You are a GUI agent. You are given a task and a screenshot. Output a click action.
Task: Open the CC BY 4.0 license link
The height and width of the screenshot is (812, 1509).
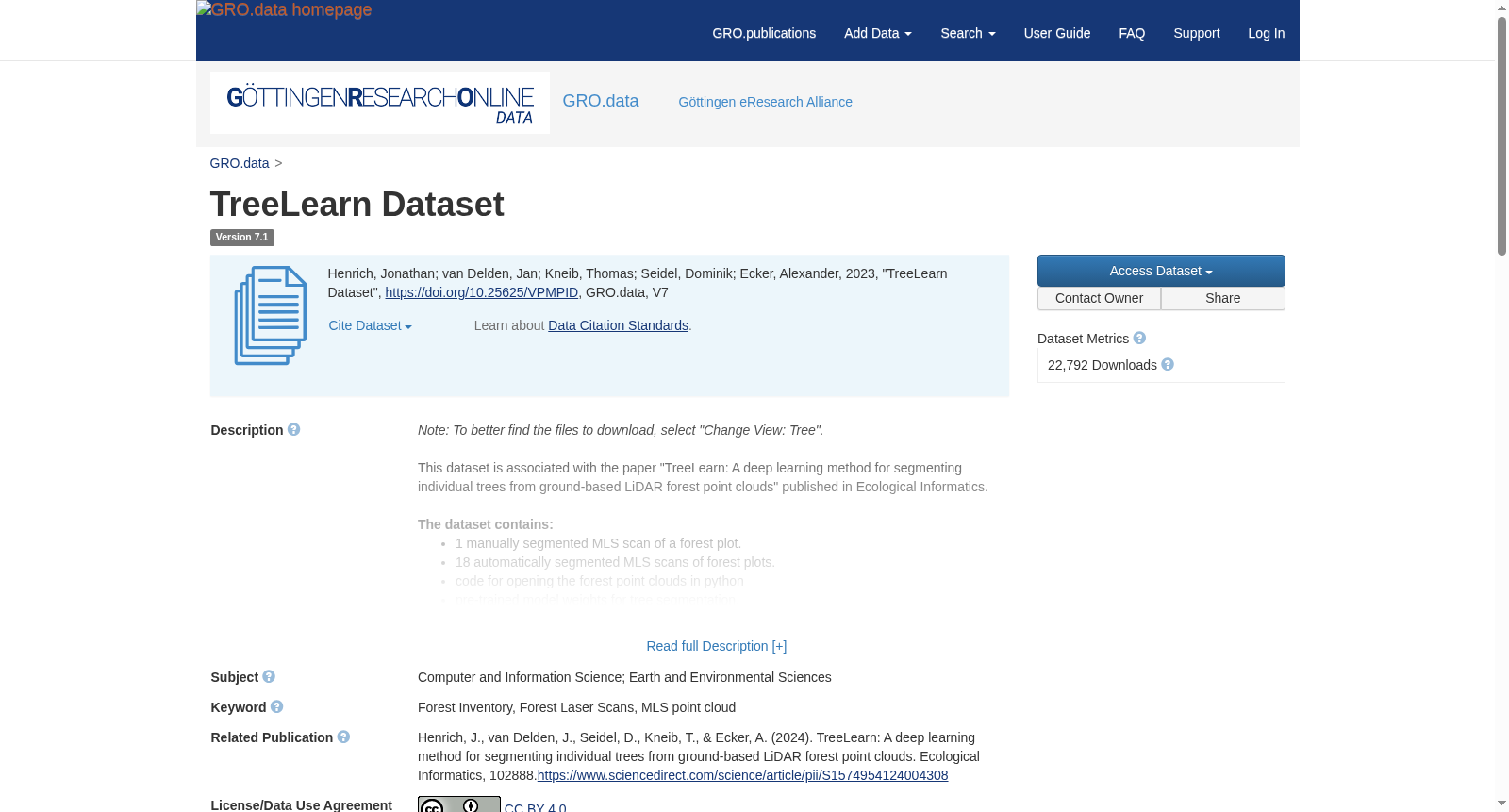pyautogui.click(x=536, y=807)
